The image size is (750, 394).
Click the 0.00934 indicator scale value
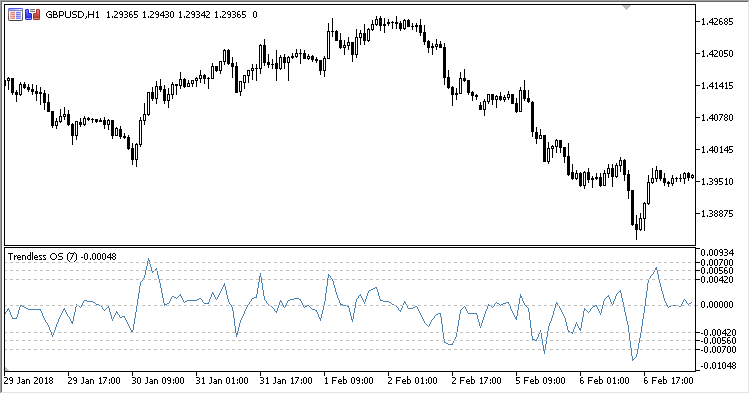coord(717,252)
